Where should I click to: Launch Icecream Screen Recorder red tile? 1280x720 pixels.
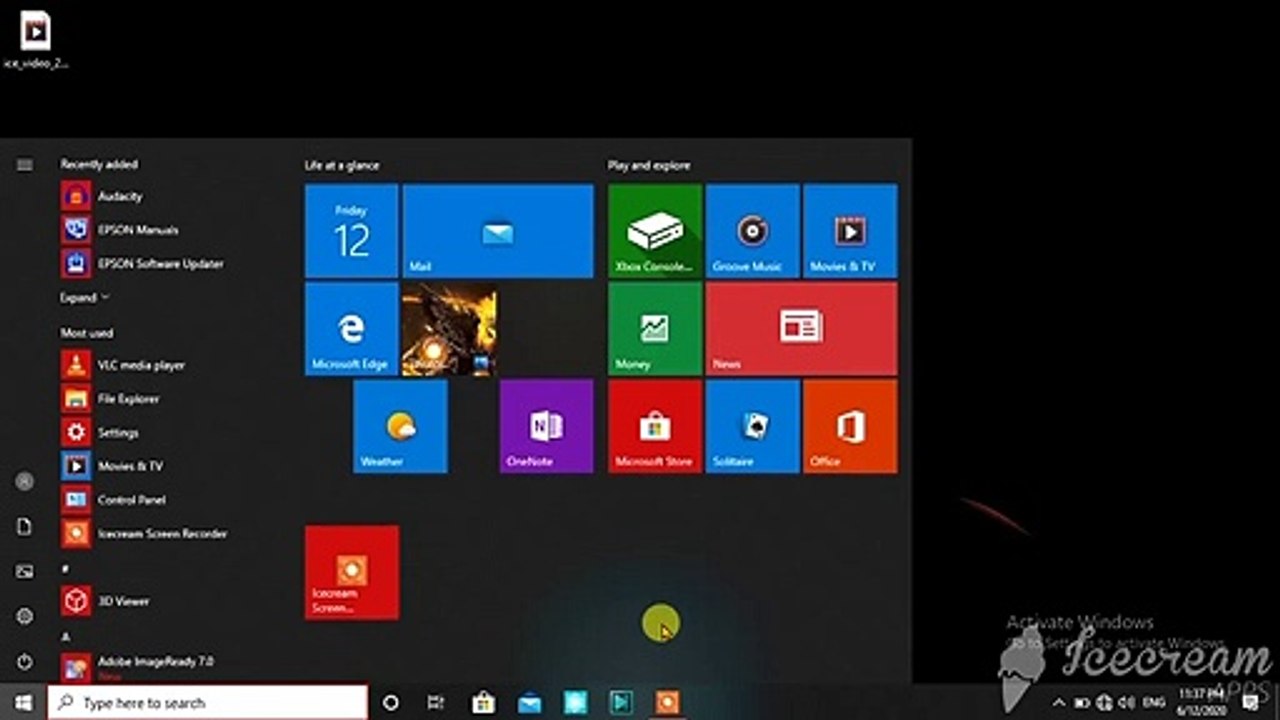pos(352,572)
